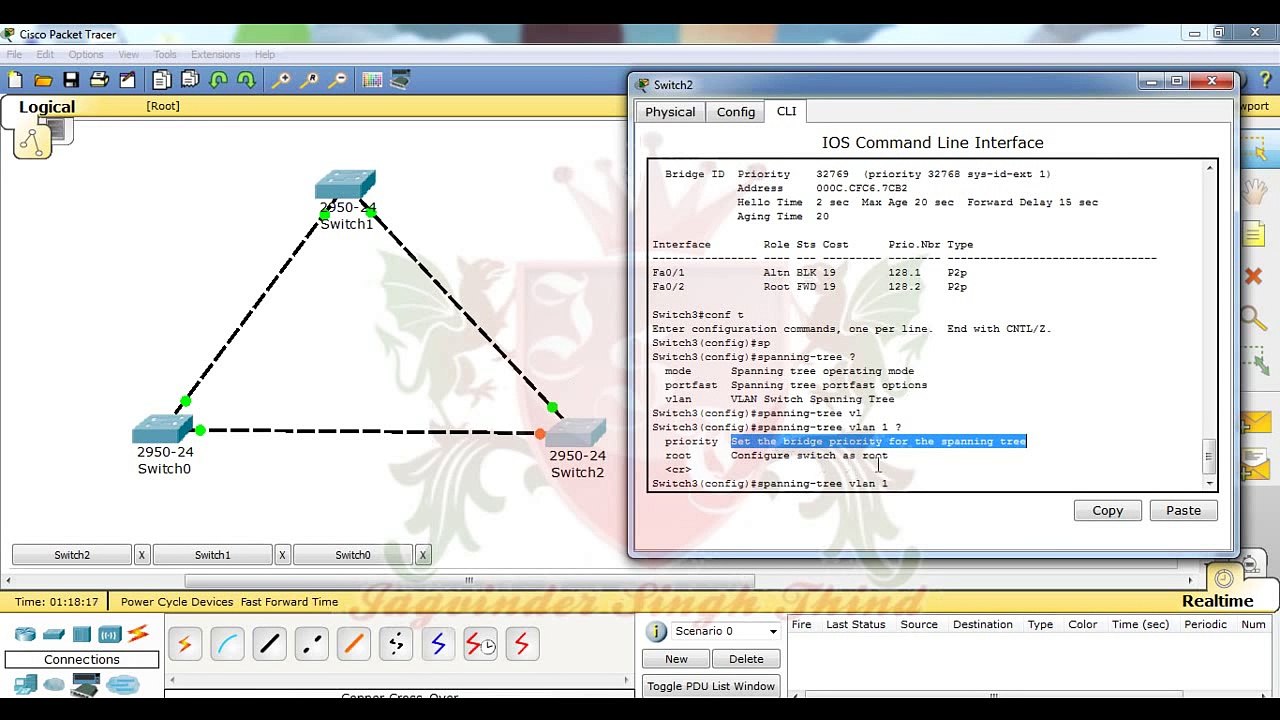Open the View menu
This screenshot has width=1280, height=720.
coord(129,54)
